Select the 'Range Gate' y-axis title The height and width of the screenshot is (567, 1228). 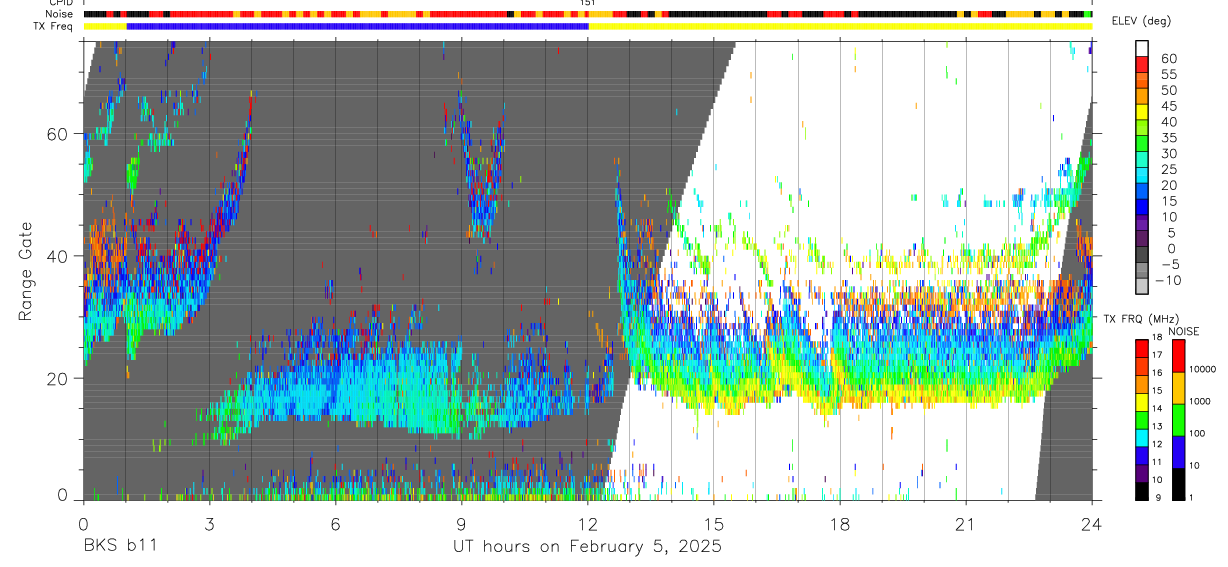[x=26, y=272]
